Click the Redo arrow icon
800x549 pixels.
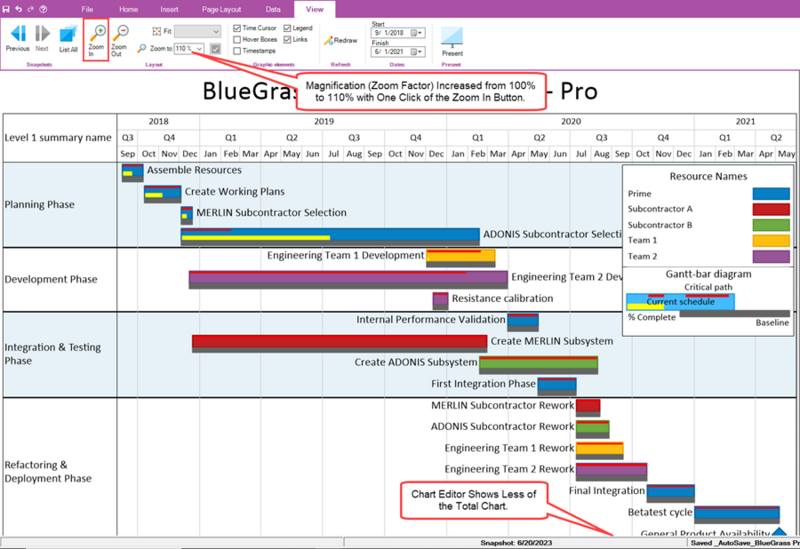30,9
